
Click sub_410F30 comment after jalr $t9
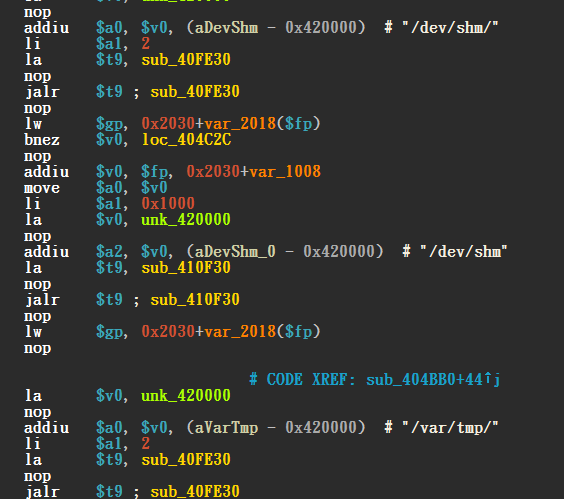[195, 300]
